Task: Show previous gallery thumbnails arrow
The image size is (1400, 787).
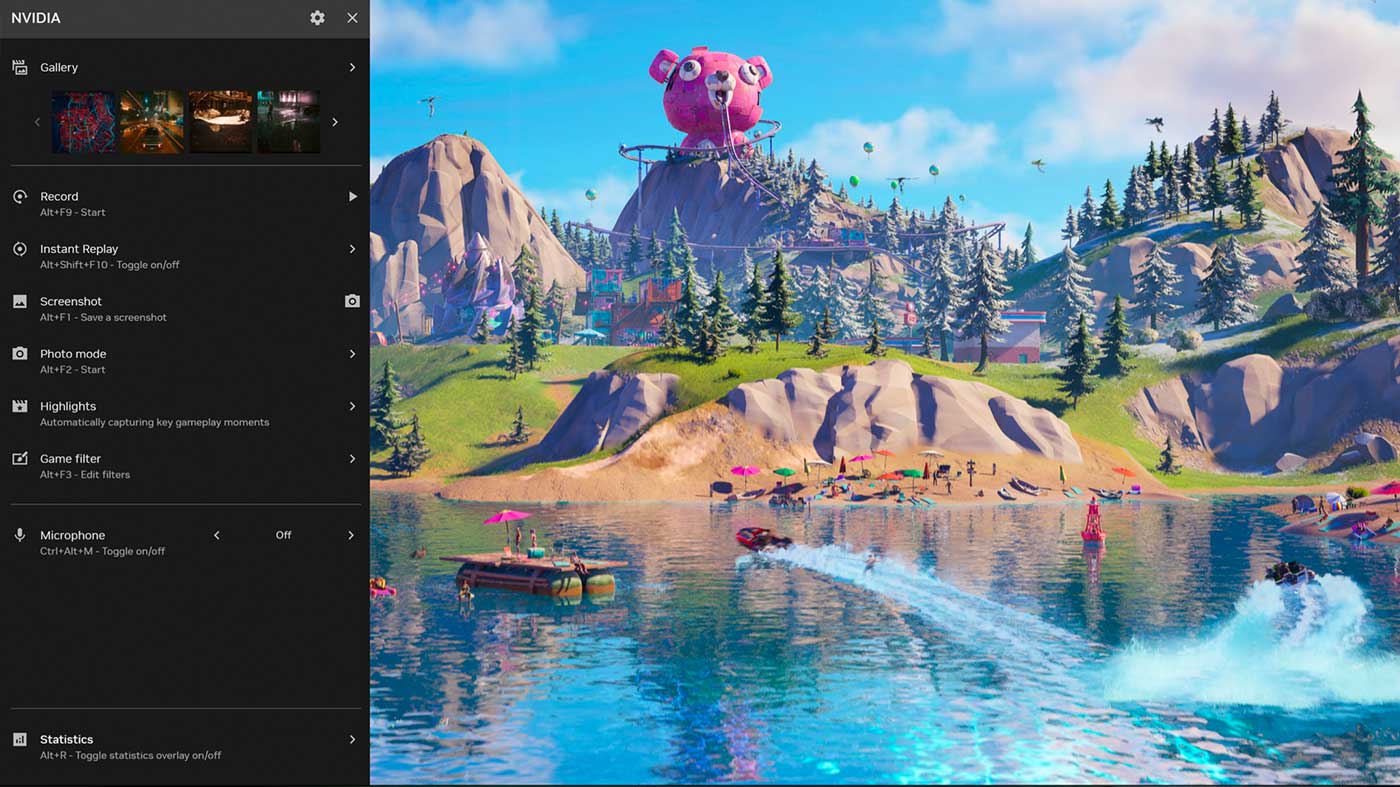Action: coord(38,122)
